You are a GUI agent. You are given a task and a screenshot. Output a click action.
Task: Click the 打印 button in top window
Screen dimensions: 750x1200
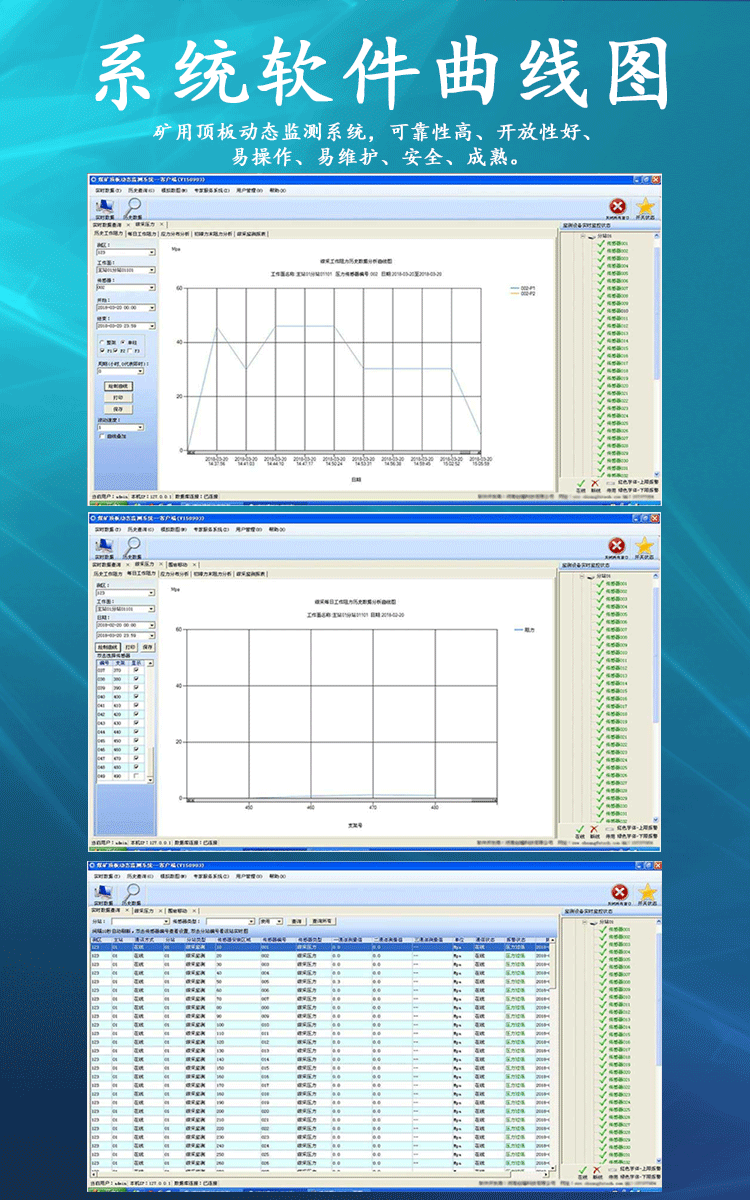(118, 398)
